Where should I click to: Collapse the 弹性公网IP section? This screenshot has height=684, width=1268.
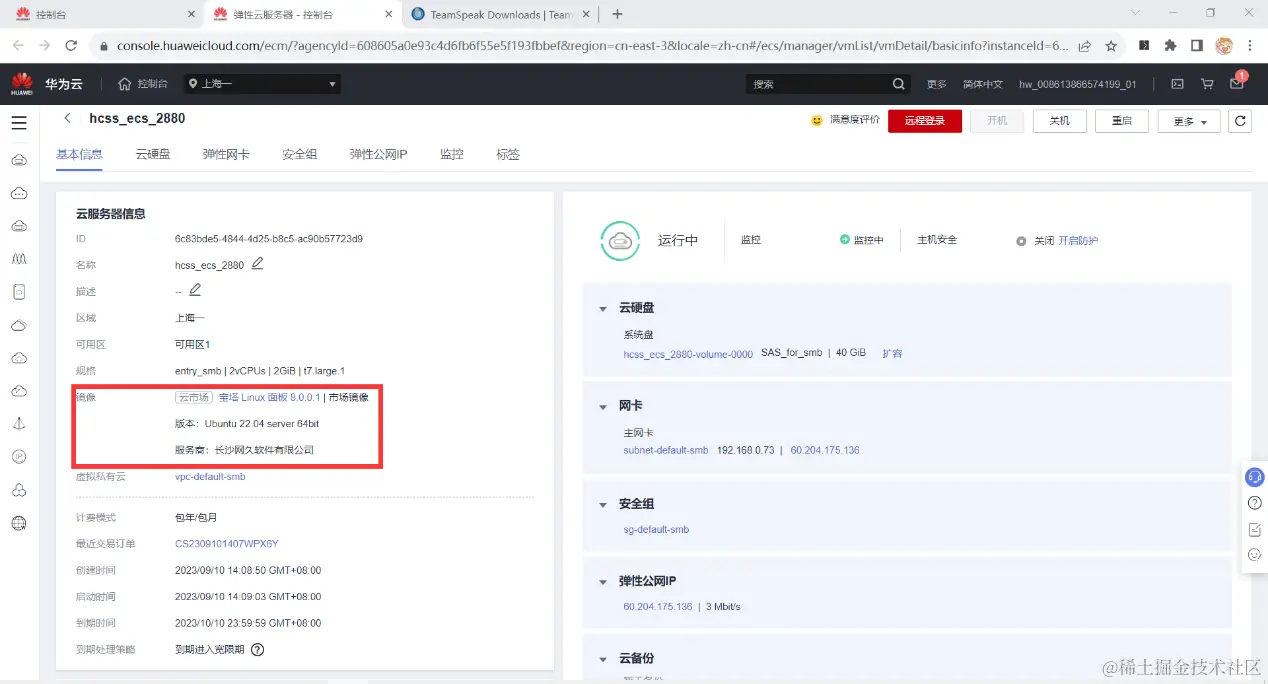click(x=603, y=582)
